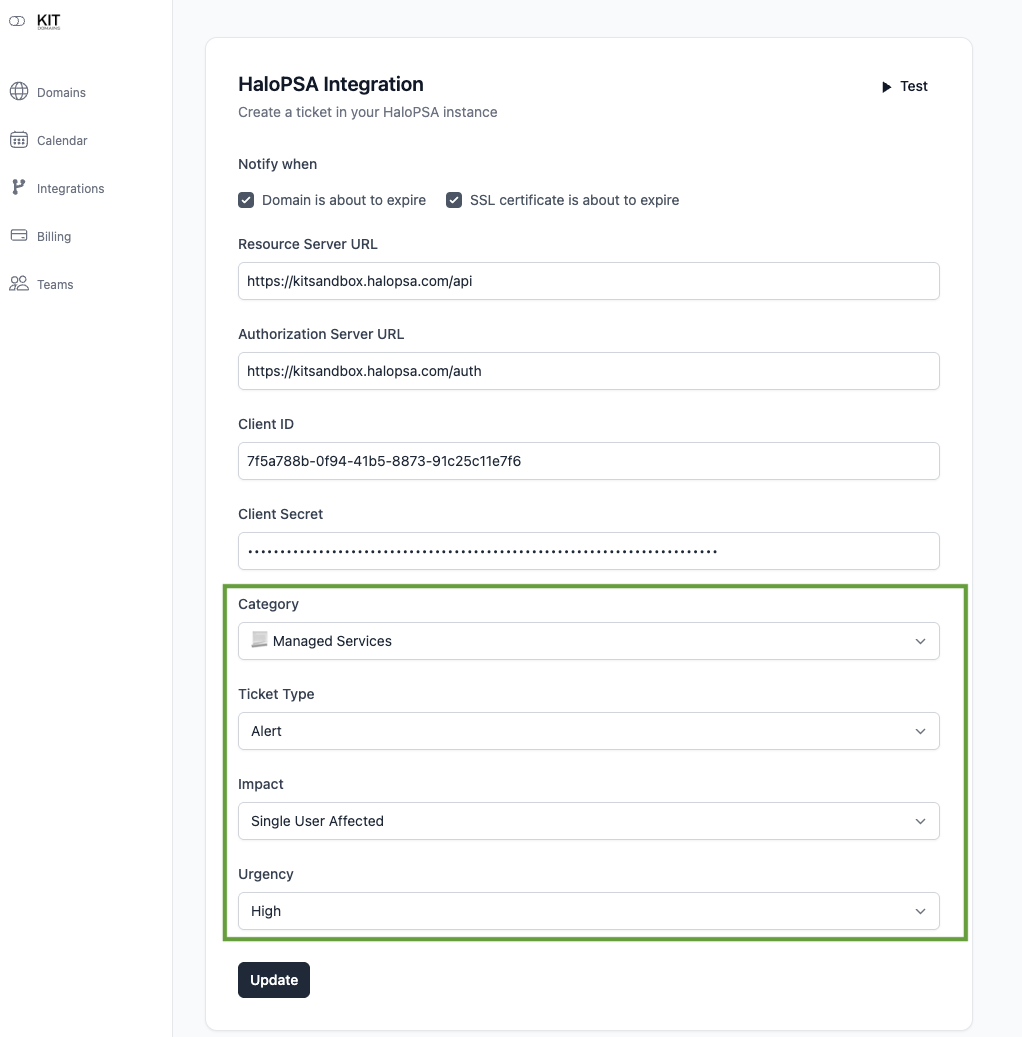Uncheck Domain is about to expire

[x=245, y=199]
